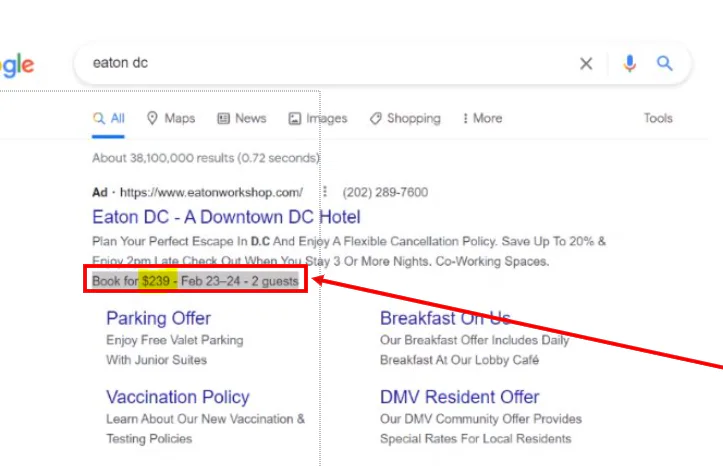The width and height of the screenshot is (723, 466).
Task: Open the Parking Offer sitelink
Action: (158, 318)
